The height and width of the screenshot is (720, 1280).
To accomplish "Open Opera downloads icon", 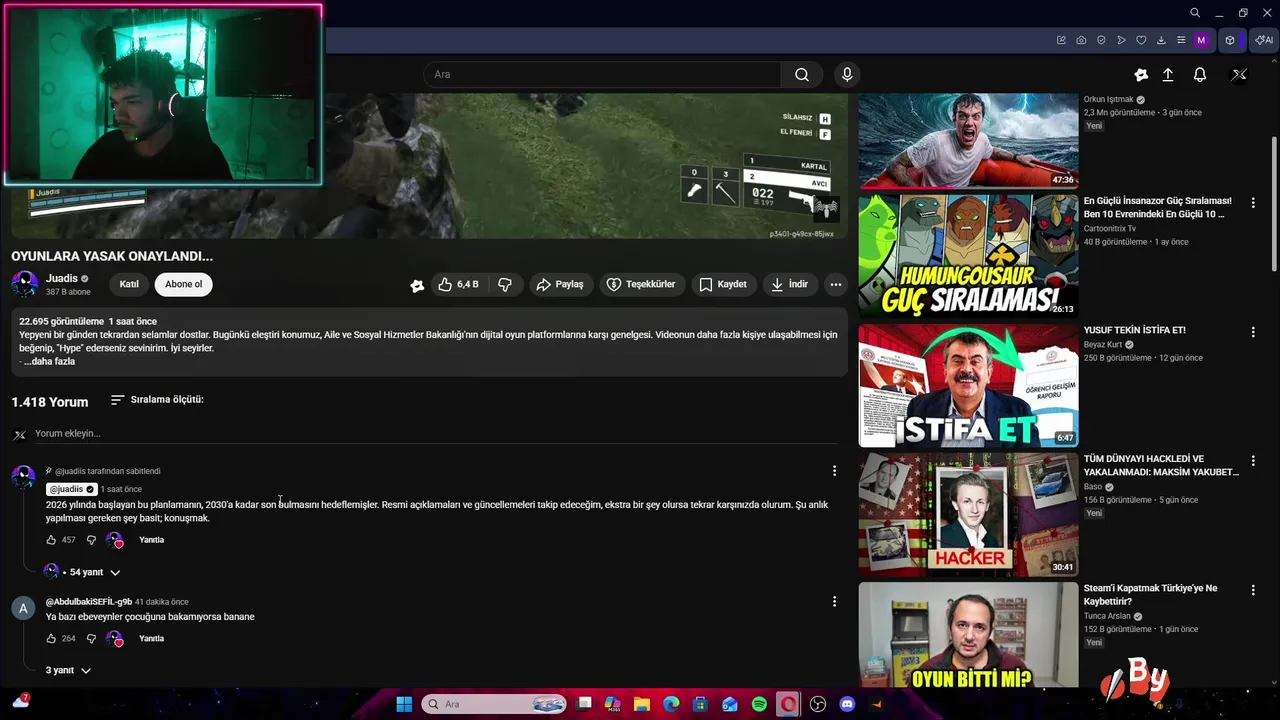I will (x=1161, y=40).
